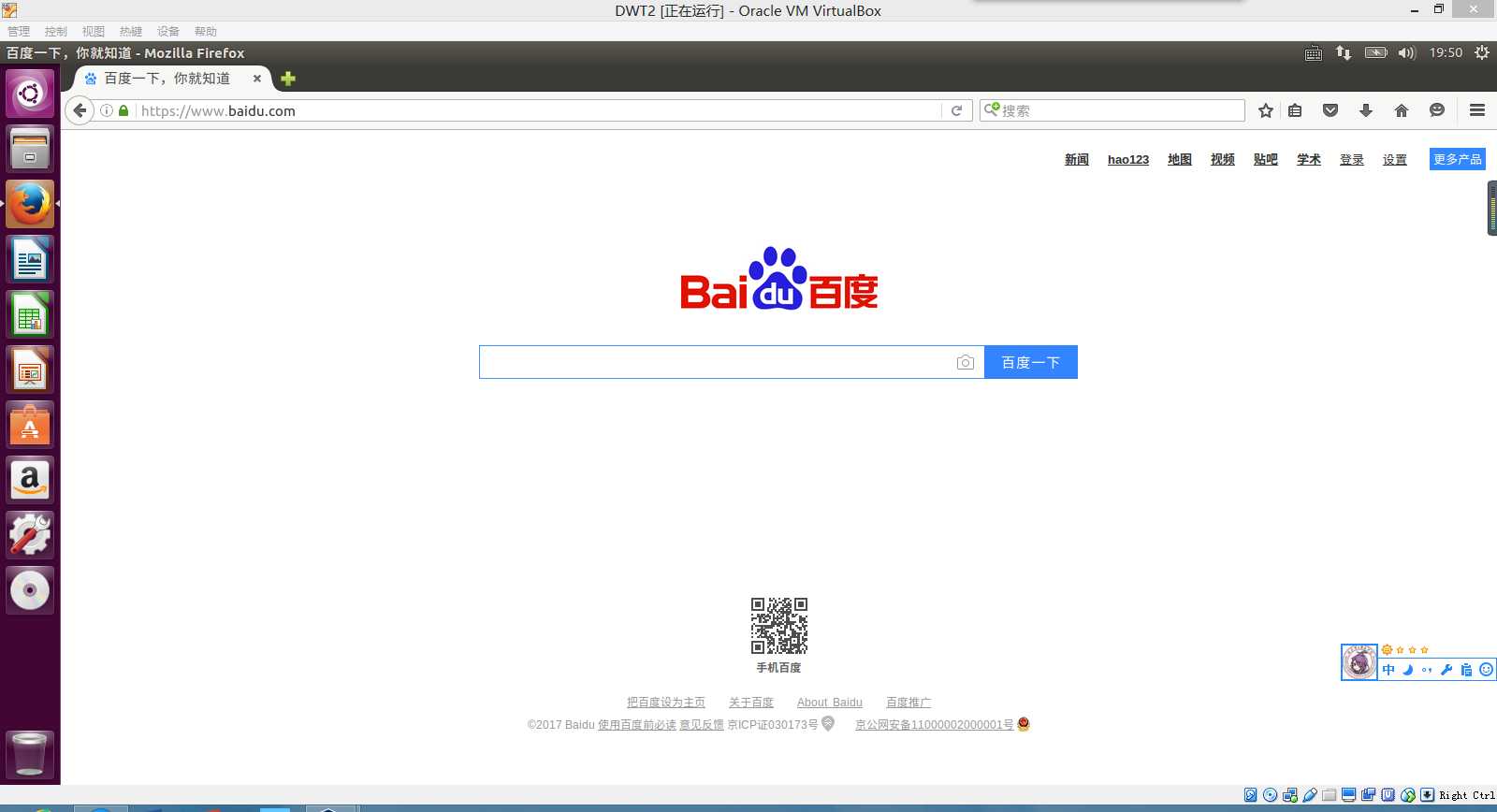Show site information icon in address bar
This screenshot has width=1497, height=812.
coord(107,110)
